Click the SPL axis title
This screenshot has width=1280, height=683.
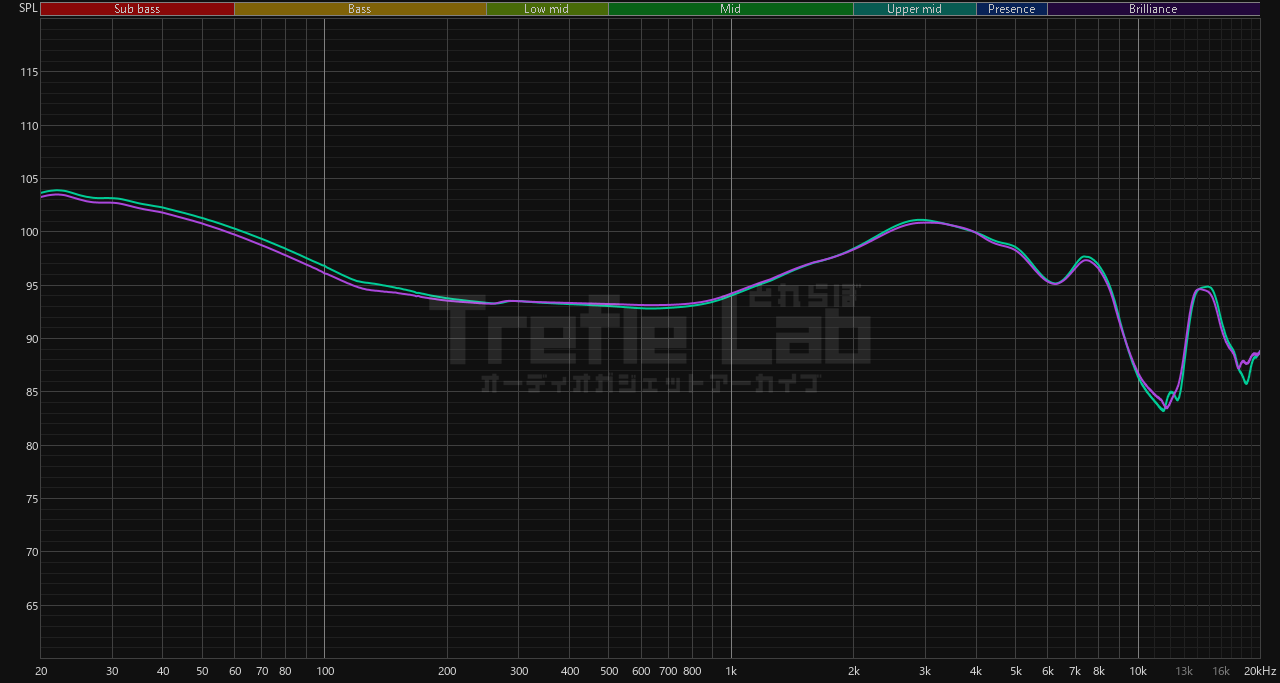(x=28, y=8)
